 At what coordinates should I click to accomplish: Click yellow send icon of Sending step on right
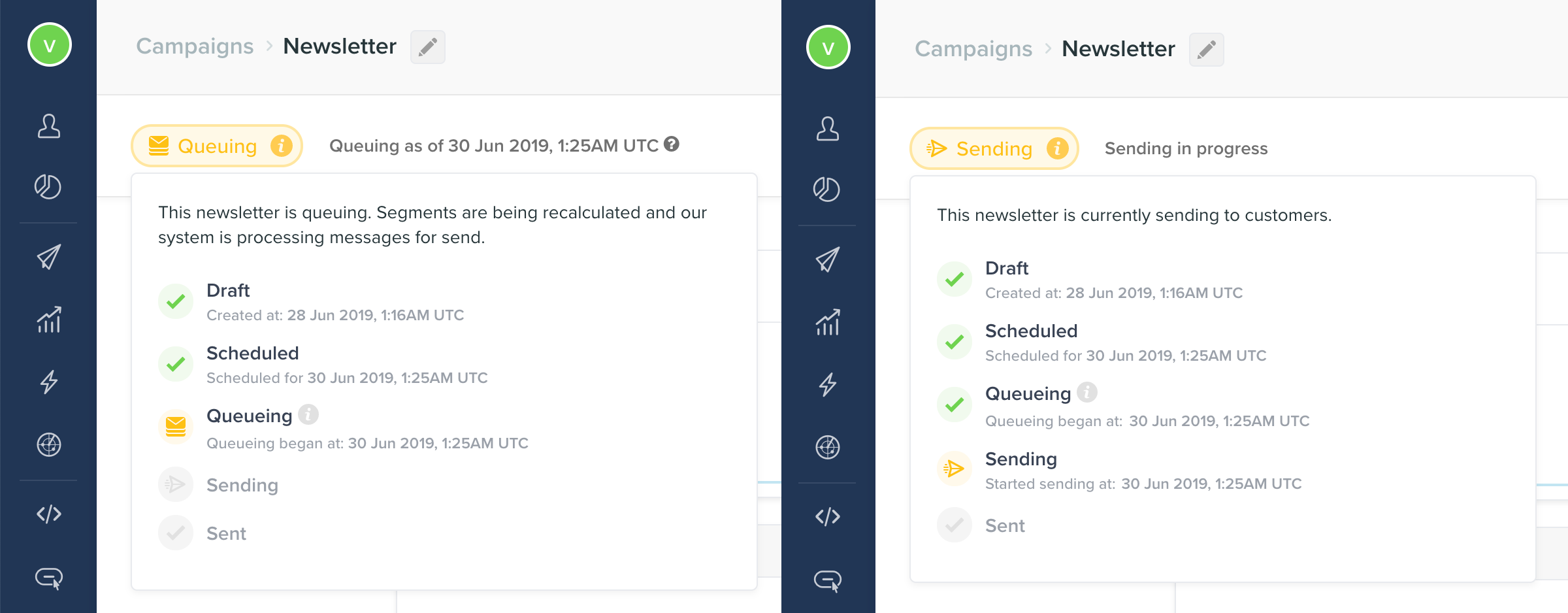pyautogui.click(x=955, y=469)
